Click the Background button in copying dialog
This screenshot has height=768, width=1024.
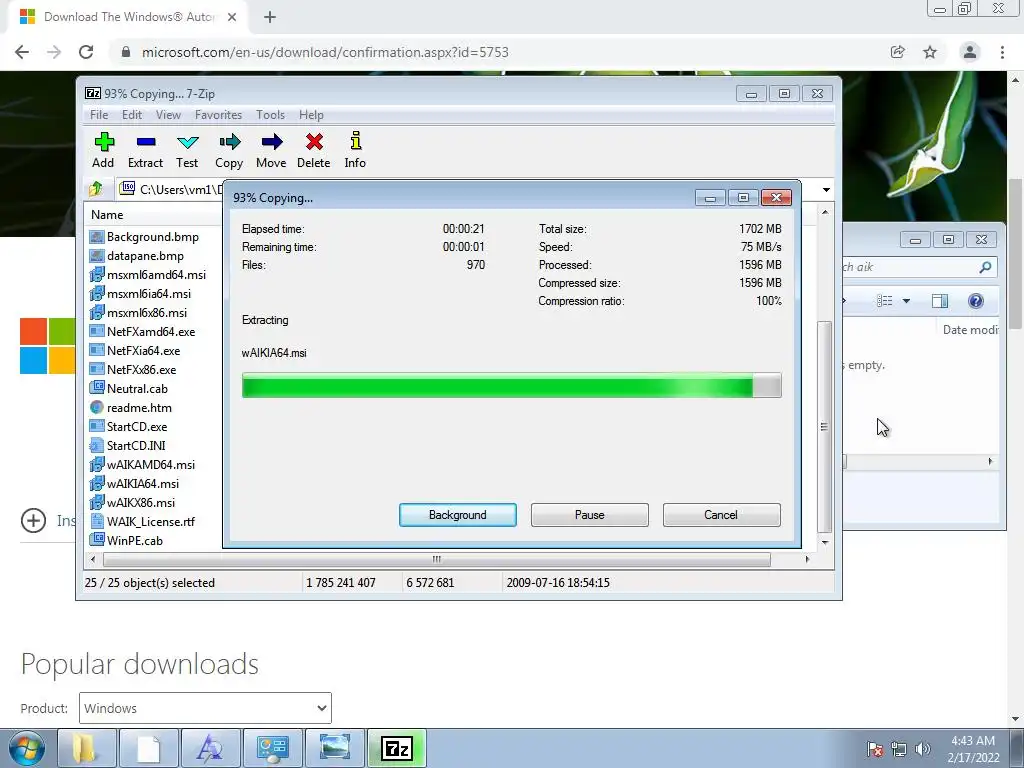(x=458, y=515)
